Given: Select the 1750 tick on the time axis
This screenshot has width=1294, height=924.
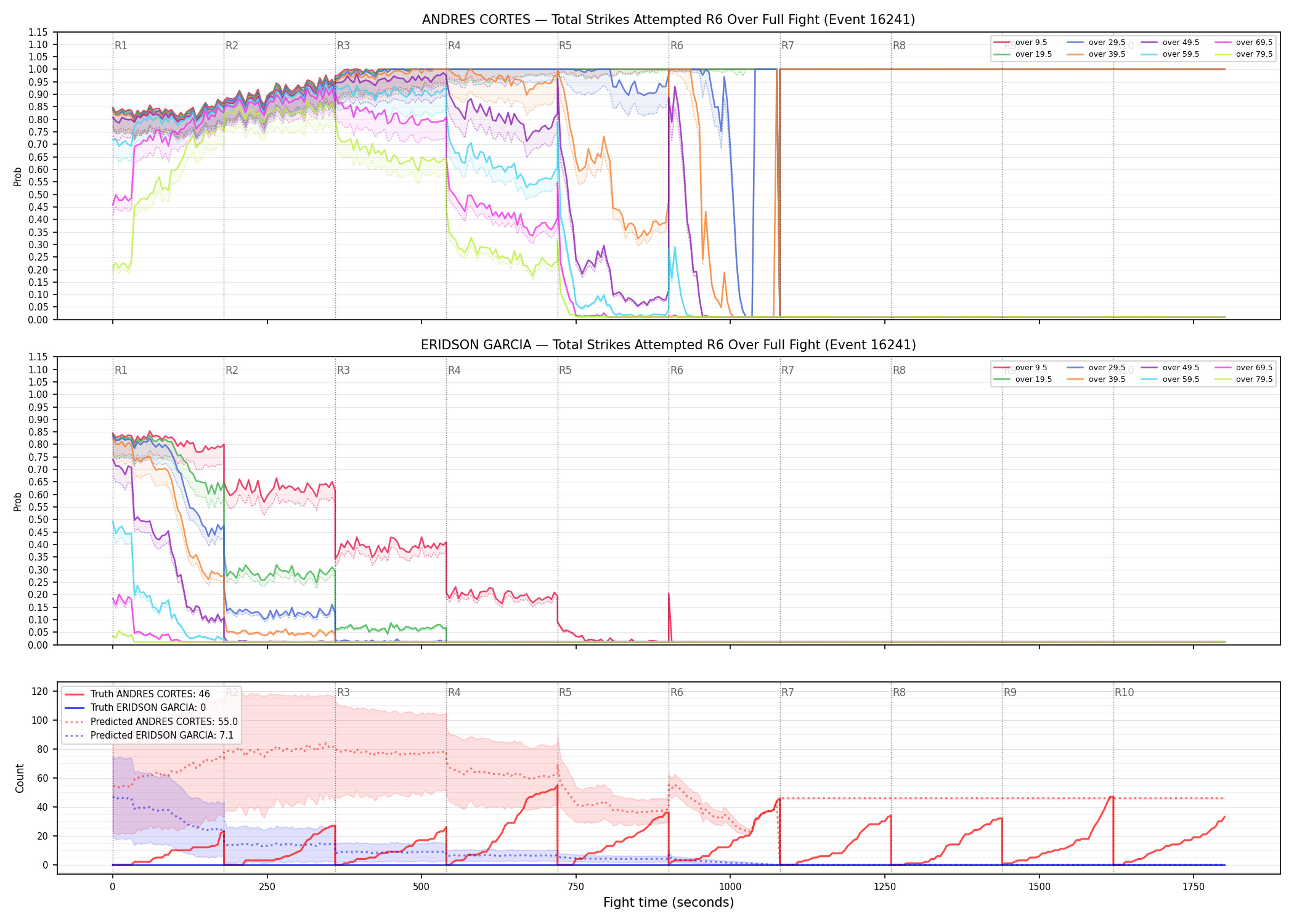Looking at the screenshot, I should coord(1194,887).
